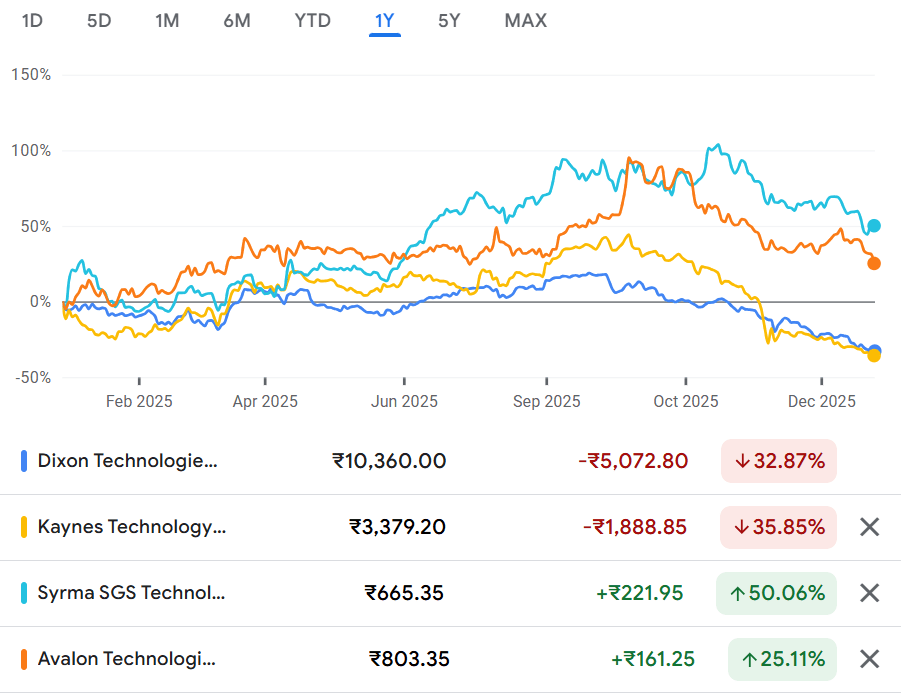Remove Avalon Technologies from comparison
Screen dimensions: 914x694
click(x=869, y=659)
